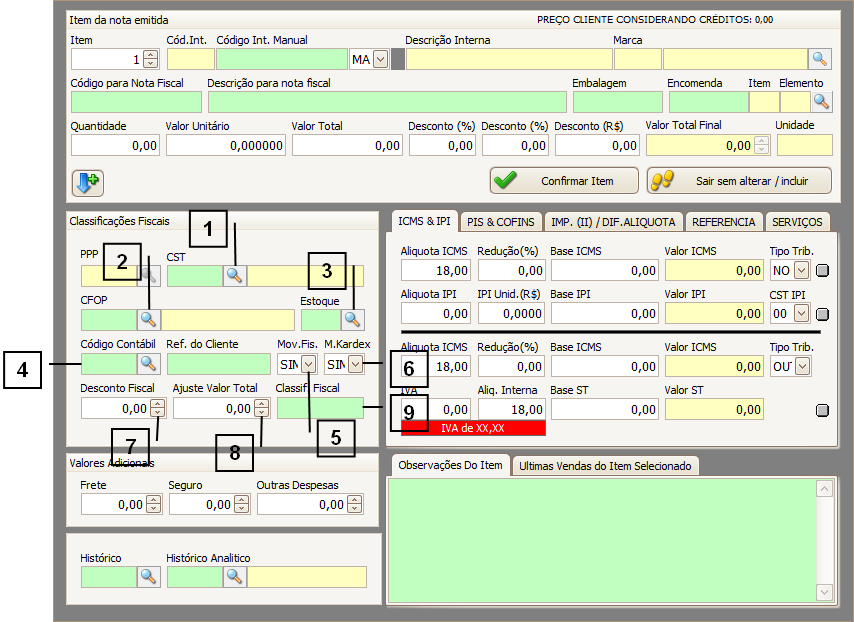Click the magnifier search icon beside Marca field
Screen dimensions: 854x622
tap(820, 59)
